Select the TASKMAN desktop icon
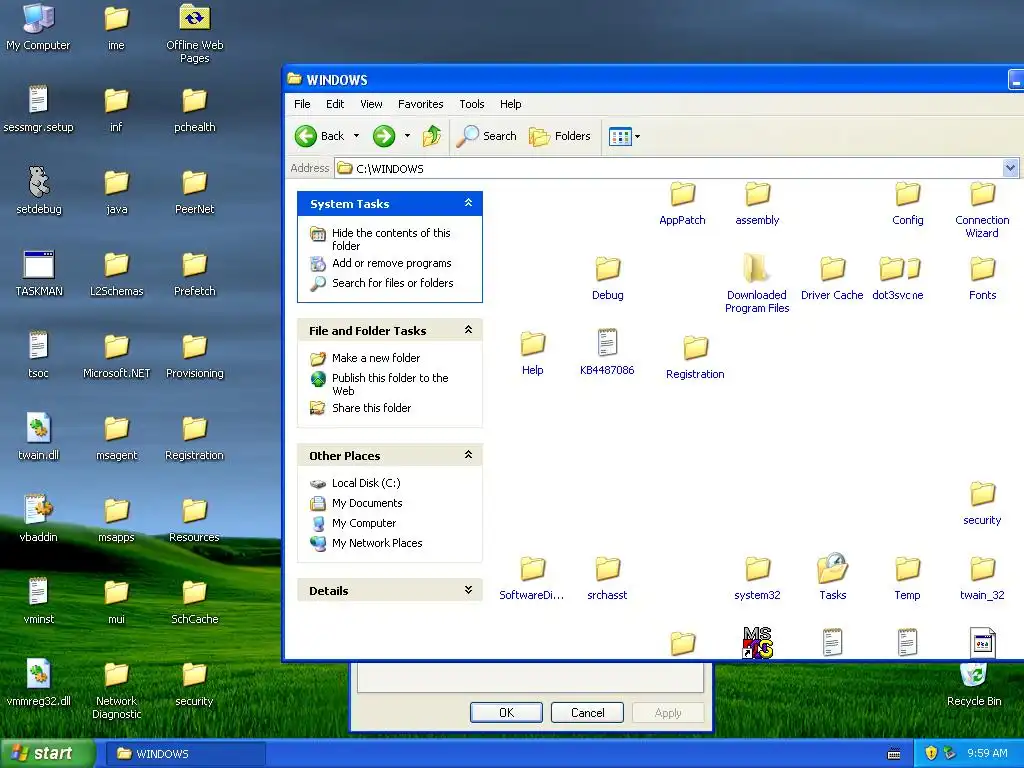 [39, 274]
